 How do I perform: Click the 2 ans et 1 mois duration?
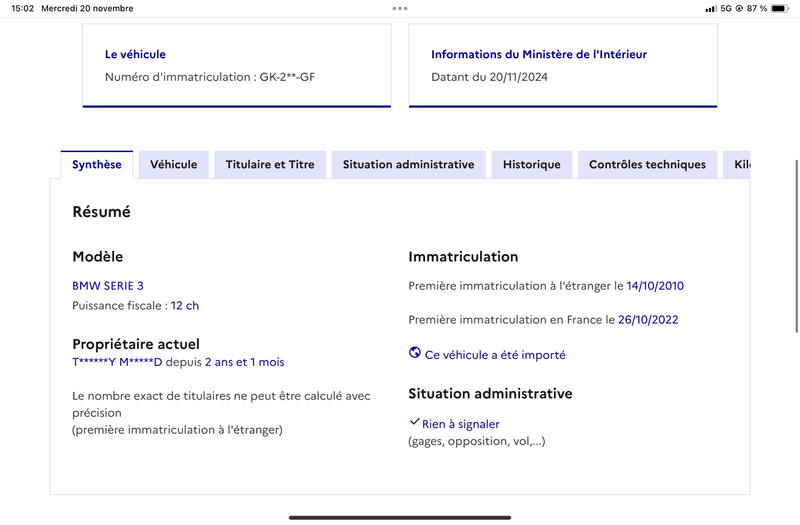(244, 362)
